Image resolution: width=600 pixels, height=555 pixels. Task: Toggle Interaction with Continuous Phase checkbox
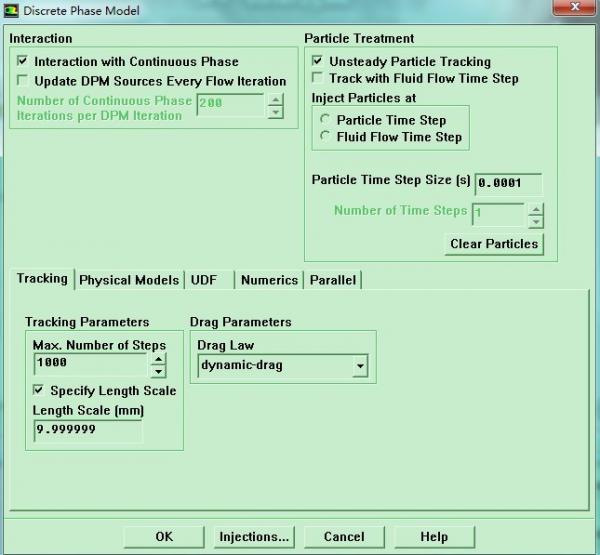pos(22,61)
